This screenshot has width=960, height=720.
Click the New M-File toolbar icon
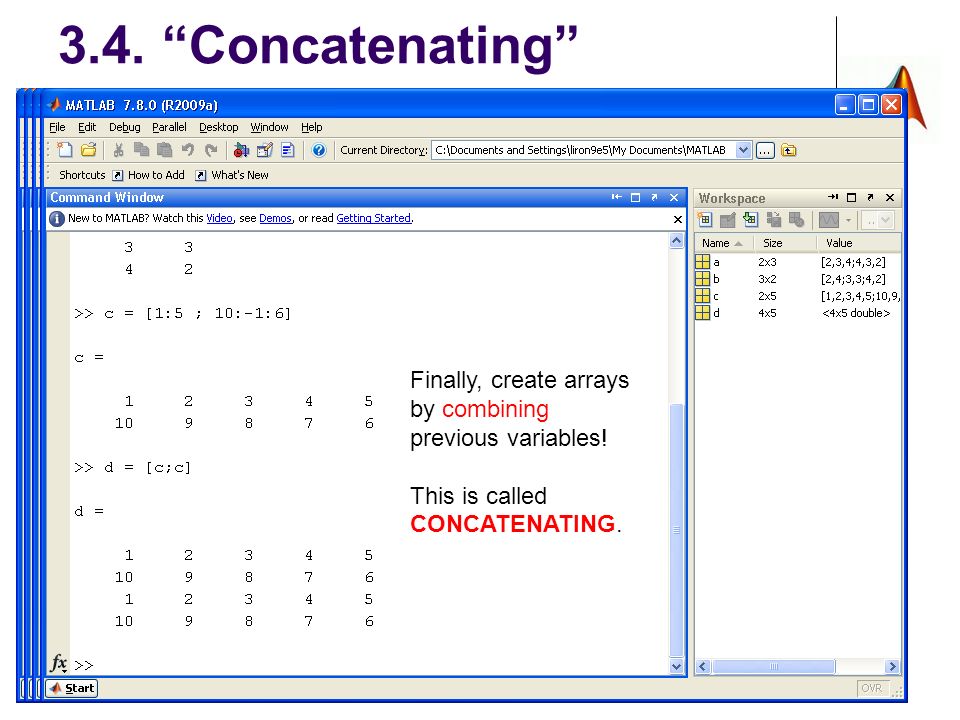[x=64, y=150]
